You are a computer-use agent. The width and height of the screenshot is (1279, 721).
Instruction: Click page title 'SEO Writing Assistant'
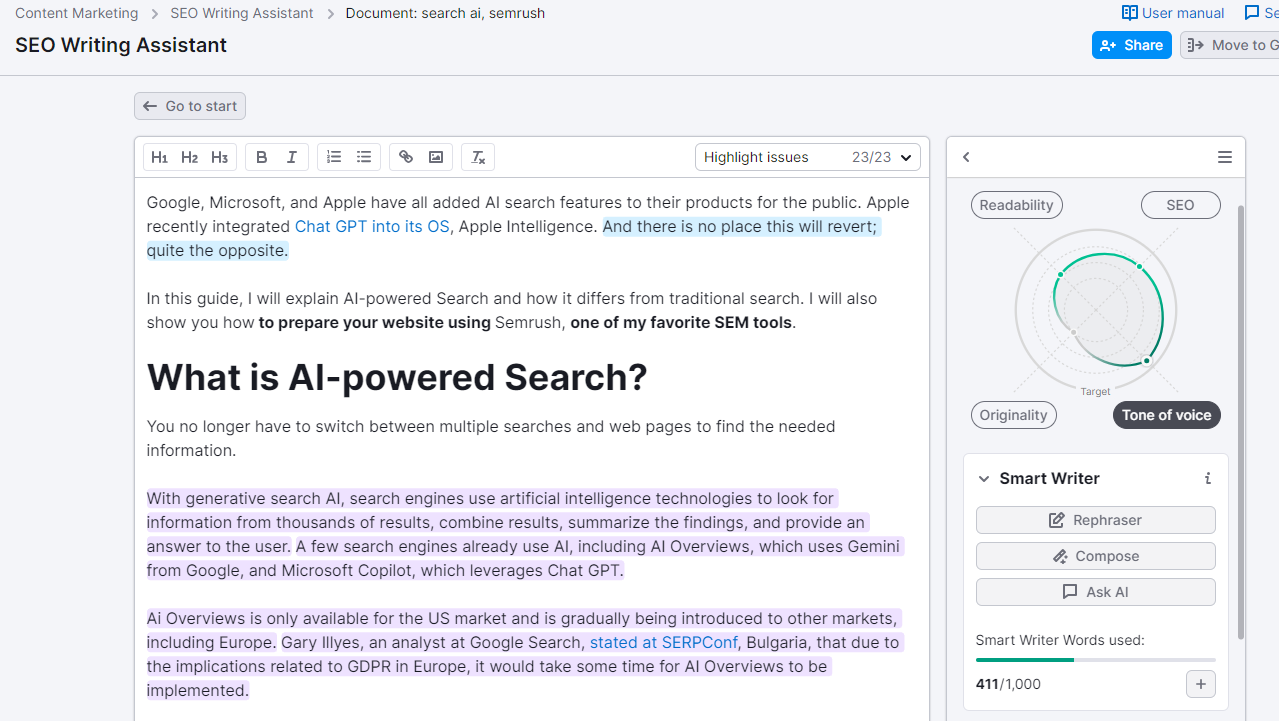point(121,45)
